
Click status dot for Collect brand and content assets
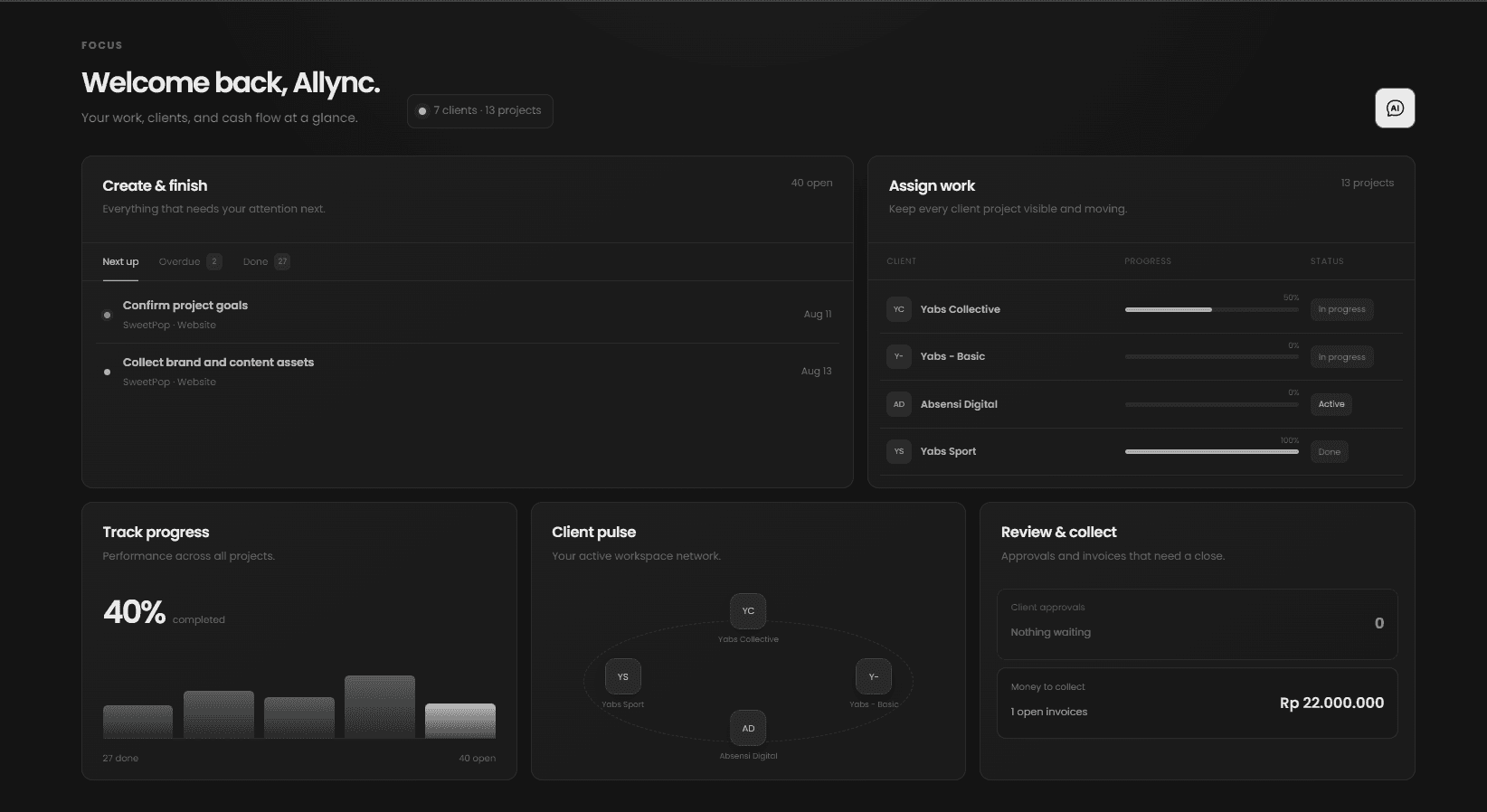(x=107, y=372)
